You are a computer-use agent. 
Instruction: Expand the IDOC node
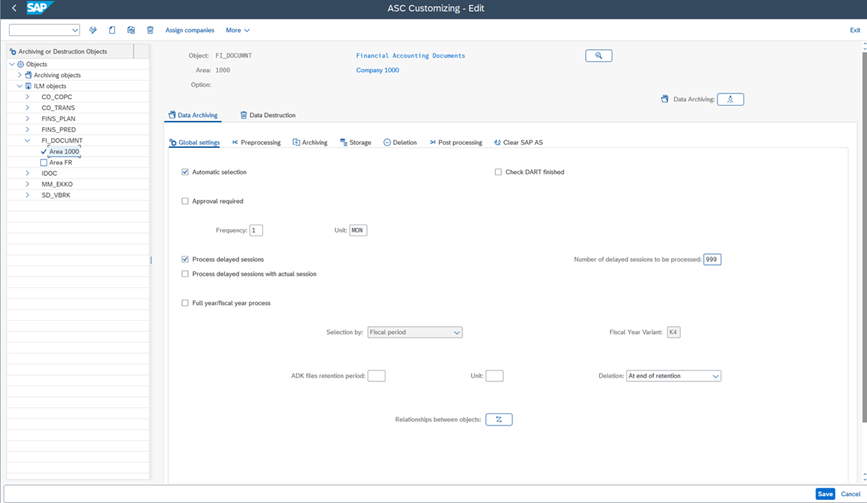(27, 173)
